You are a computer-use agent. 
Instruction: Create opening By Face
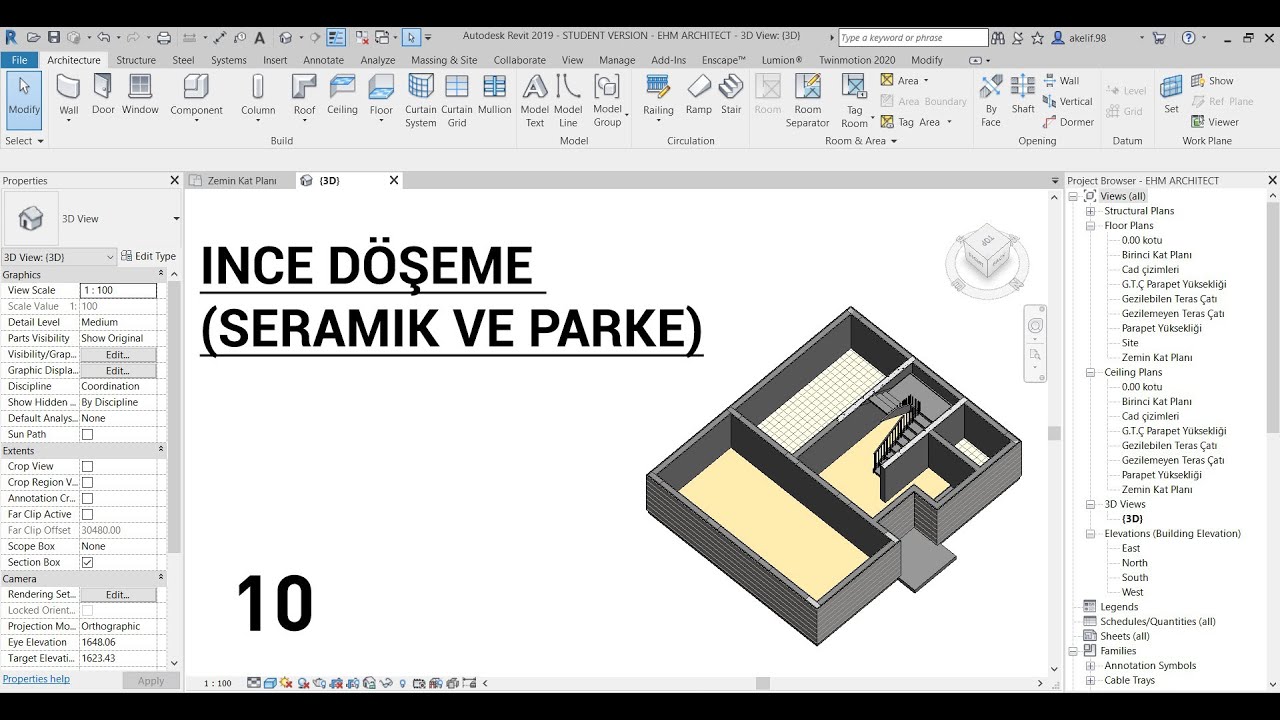(x=991, y=101)
